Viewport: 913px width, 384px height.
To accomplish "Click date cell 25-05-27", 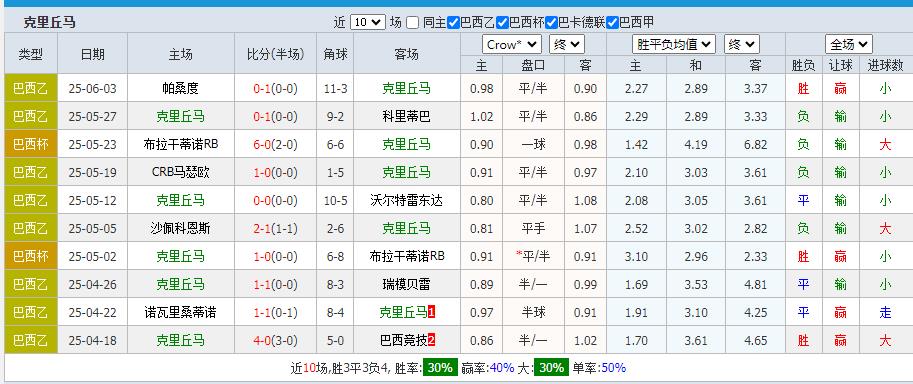I will (x=93, y=117).
